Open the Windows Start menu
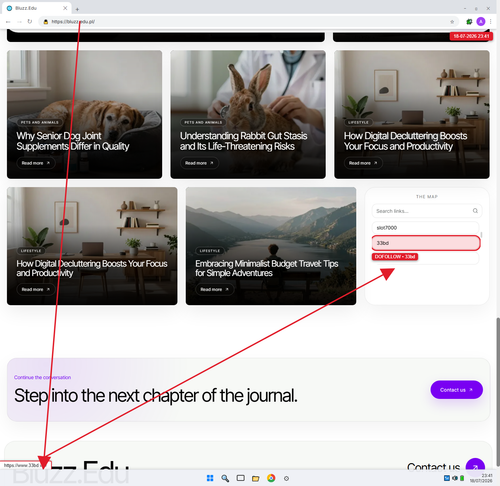Viewport: 500px width, 486px height. point(210,478)
